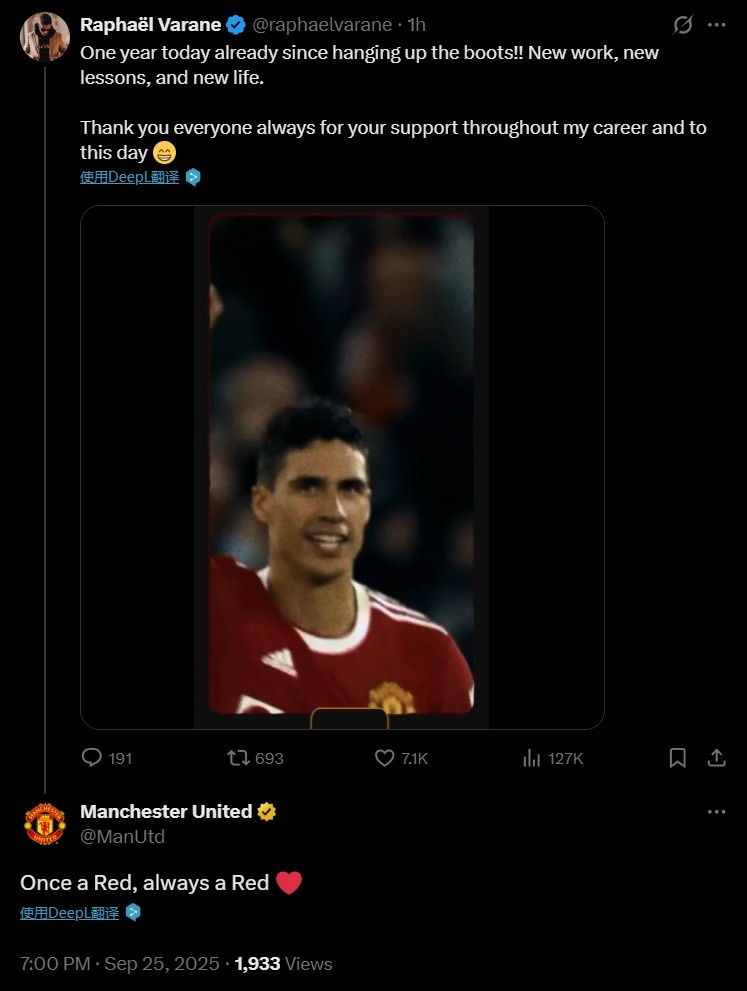747x991 pixels.
Task: Open more options on Varane's tweet
Action: tap(716, 25)
